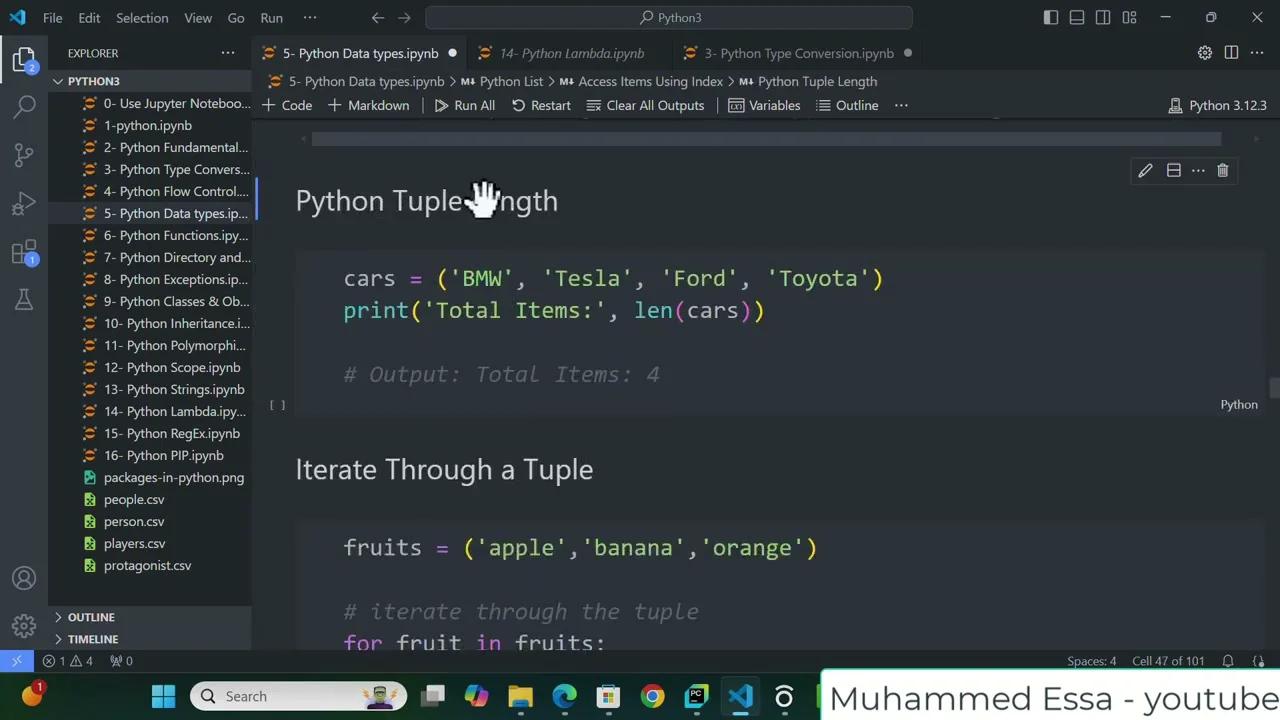1280x720 pixels.
Task: Toggle the TIMELINE section open
Action: [92, 639]
